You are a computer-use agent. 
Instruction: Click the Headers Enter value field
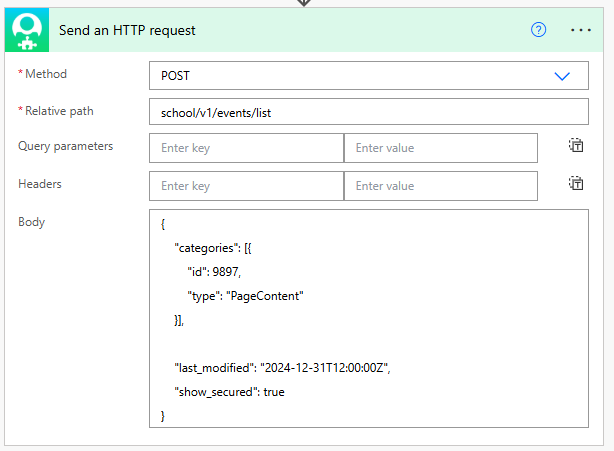click(440, 186)
